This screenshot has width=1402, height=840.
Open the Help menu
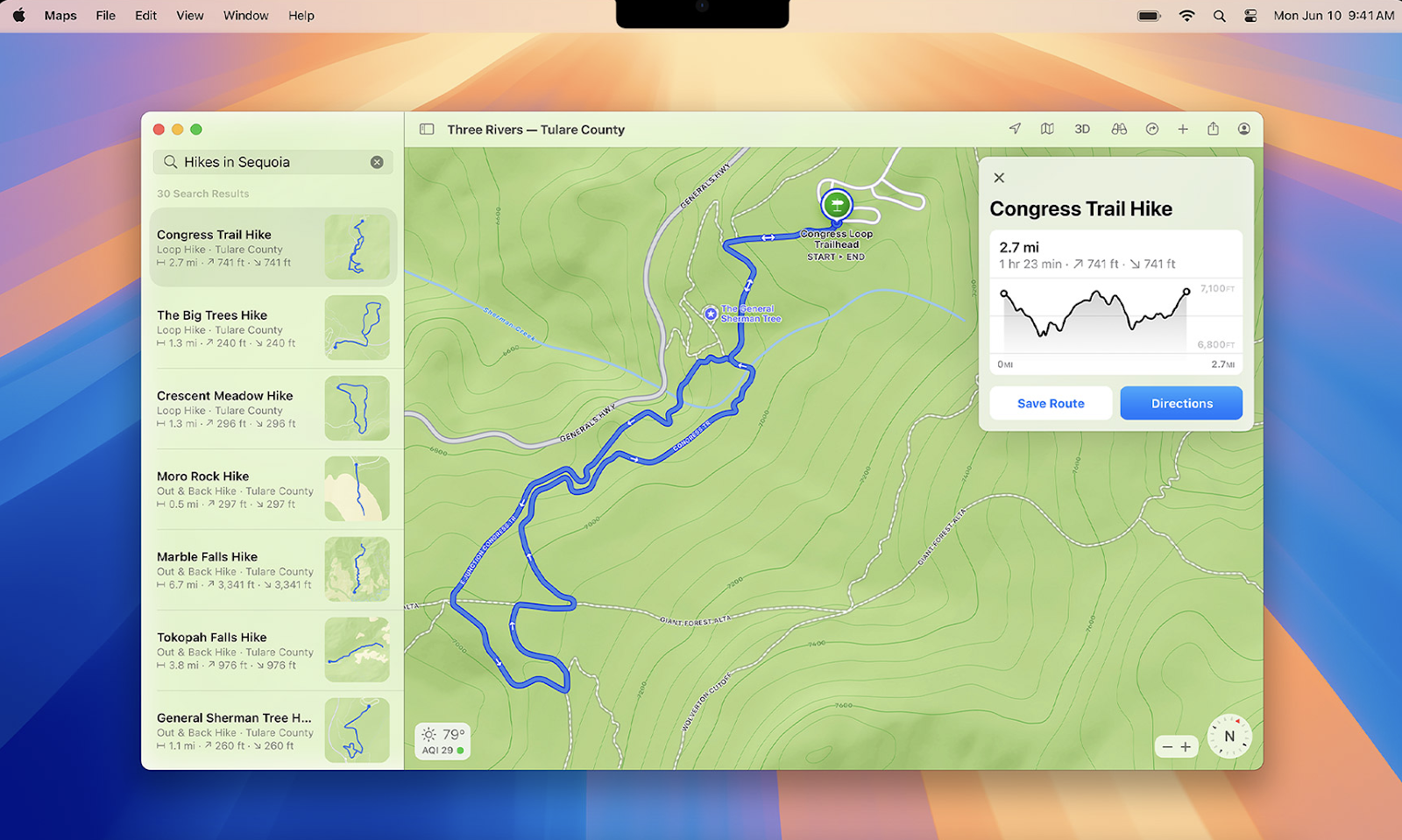(301, 16)
